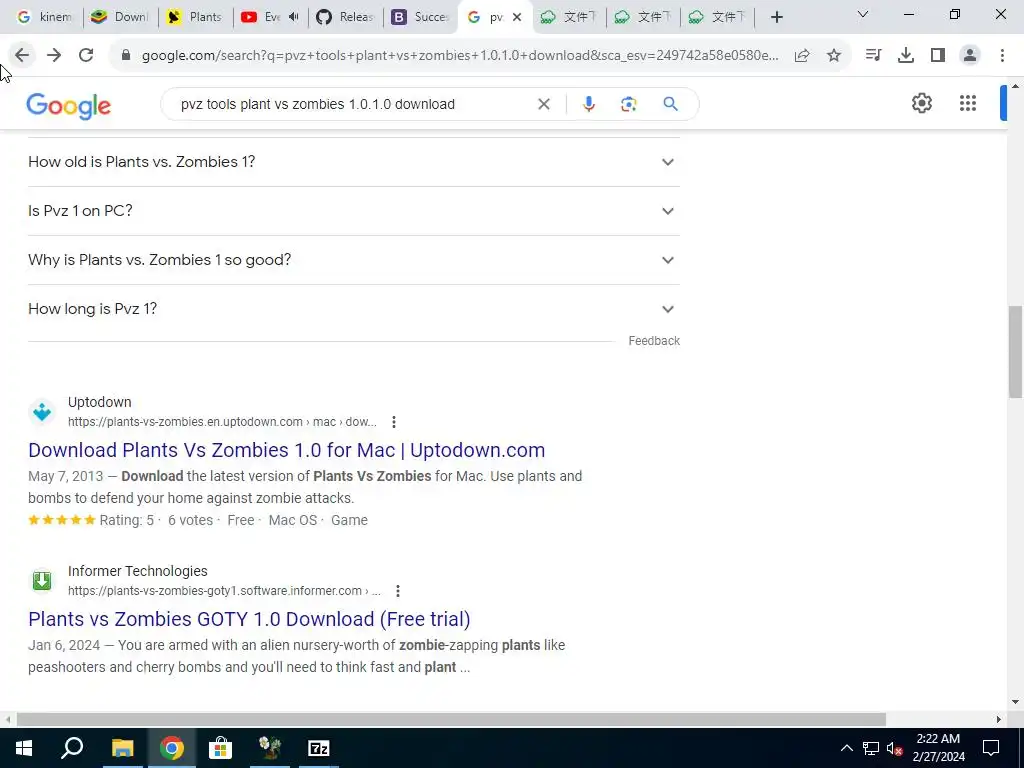Screen dimensions: 1024x768
Task: Open Chrome three-dot menu
Action: (x=1002, y=56)
